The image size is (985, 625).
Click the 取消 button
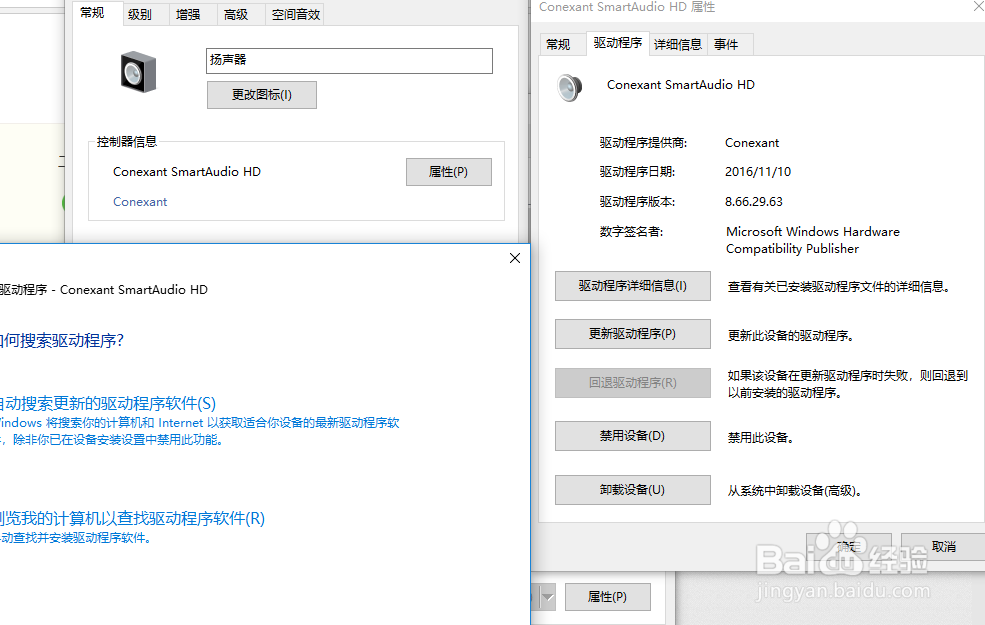pos(944,546)
